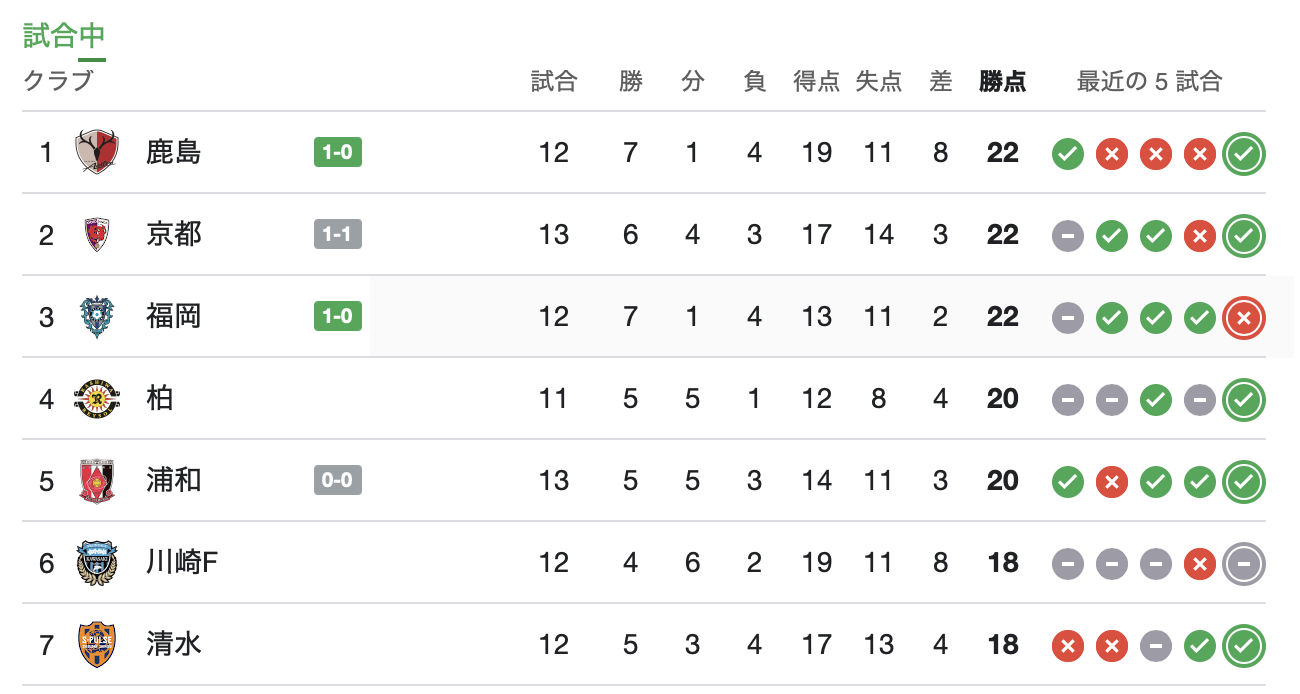
Task: Click 鹿島's latest win result icon
Action: (x=1244, y=153)
